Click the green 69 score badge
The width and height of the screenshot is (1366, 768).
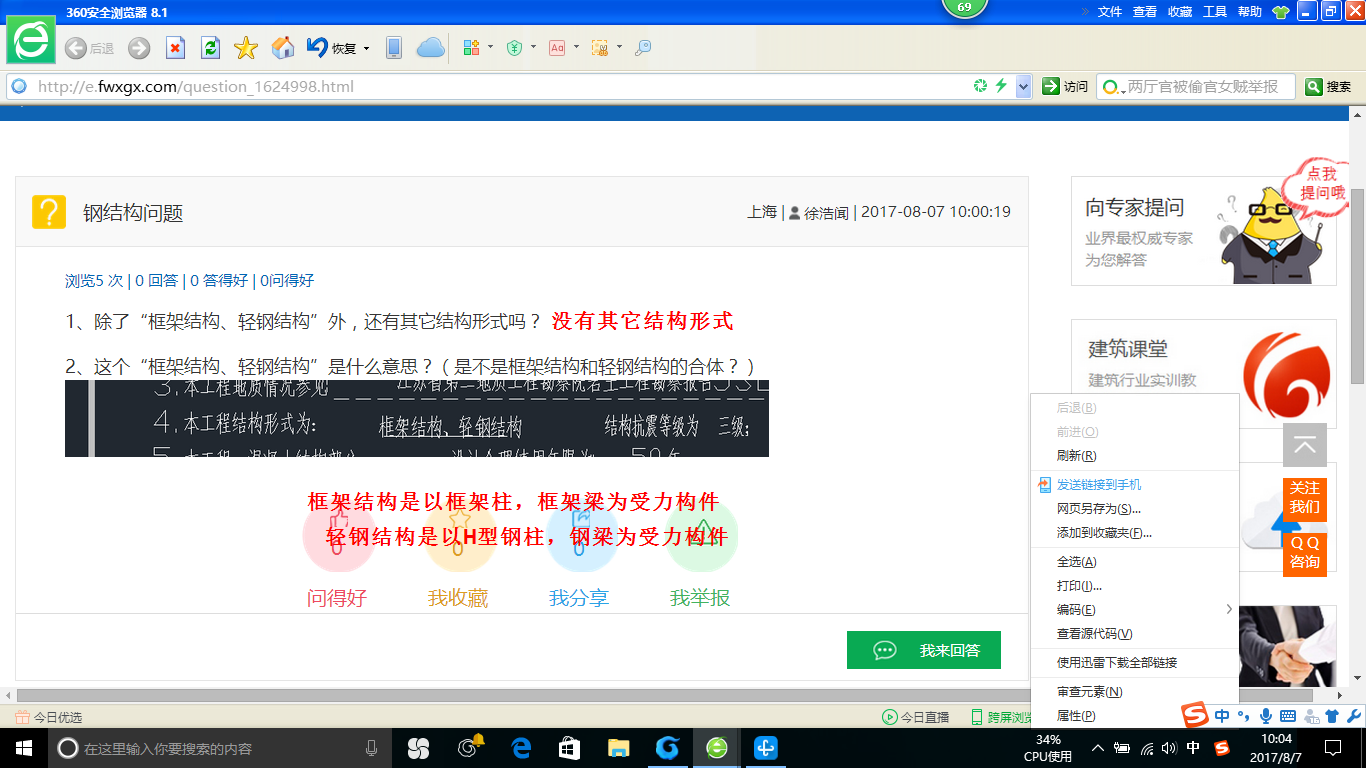pos(964,8)
